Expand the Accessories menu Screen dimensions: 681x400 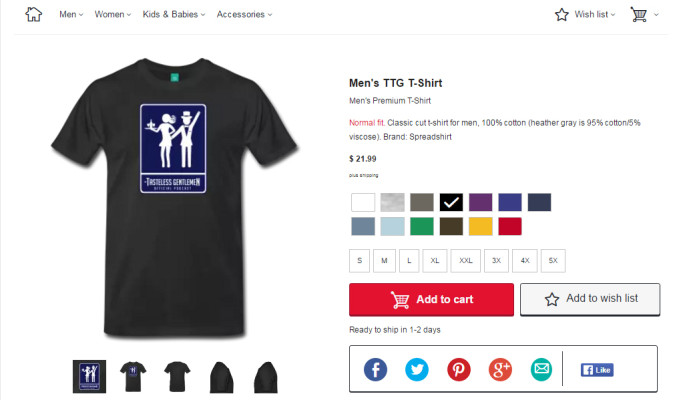[245, 14]
